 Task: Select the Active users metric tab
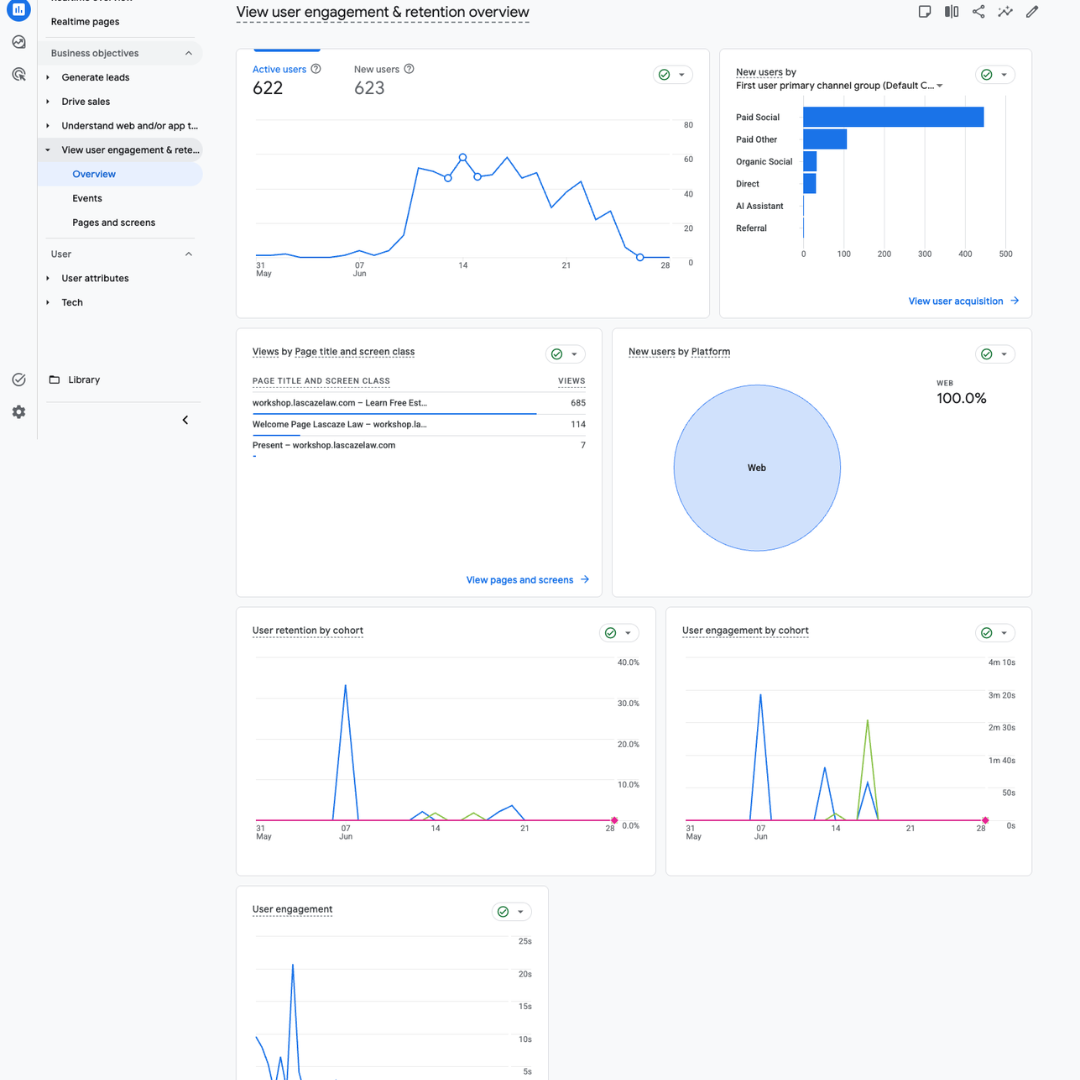287,79
